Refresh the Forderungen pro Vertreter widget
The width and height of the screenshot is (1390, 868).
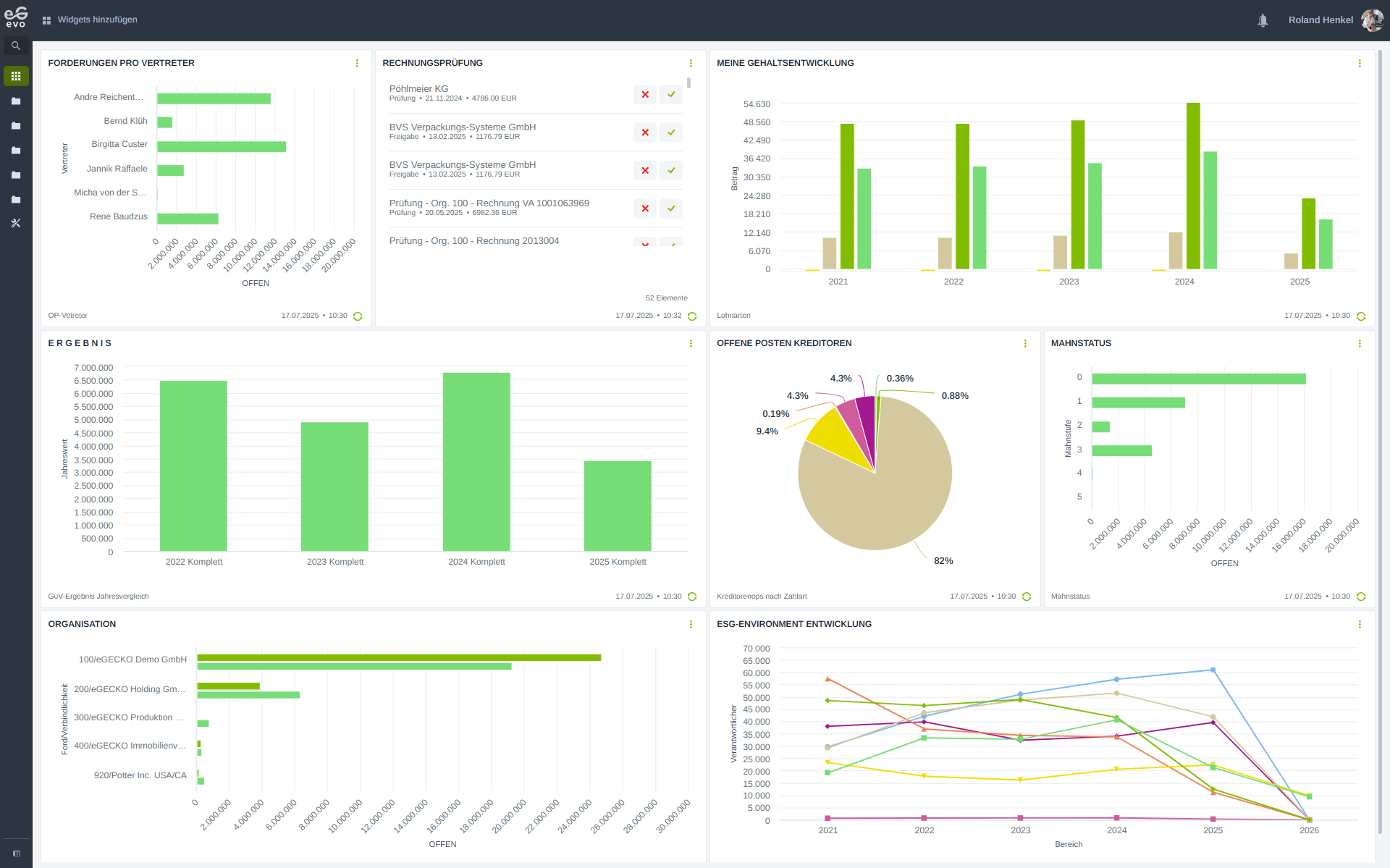[358, 316]
